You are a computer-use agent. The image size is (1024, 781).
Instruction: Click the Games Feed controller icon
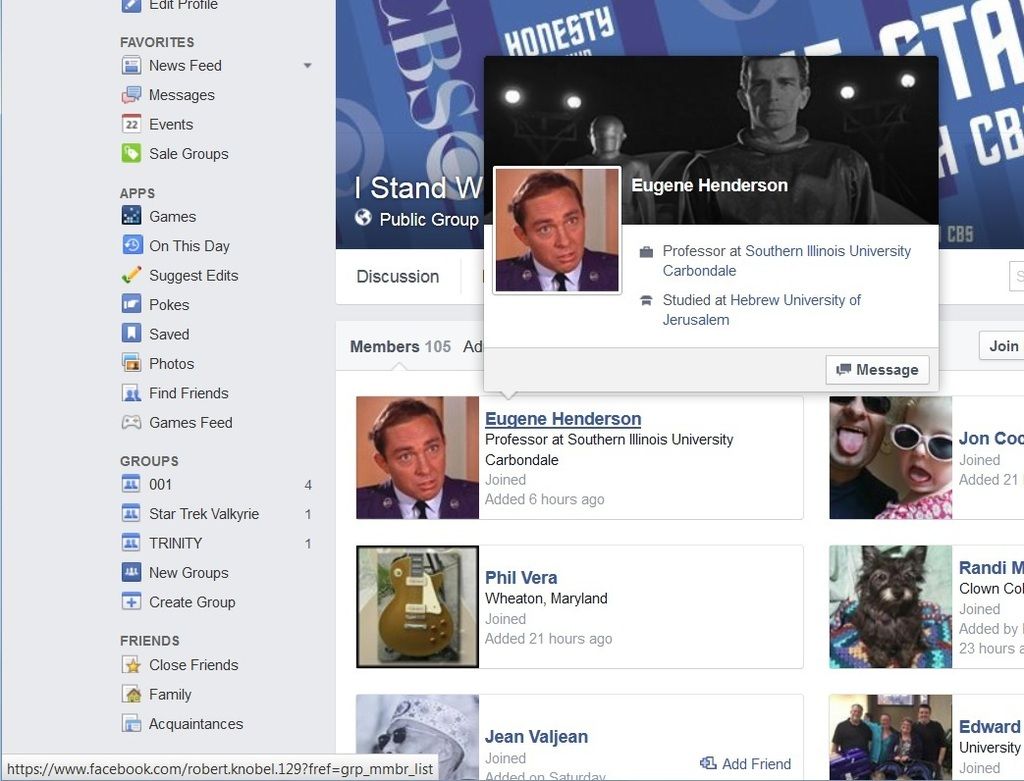click(131, 422)
